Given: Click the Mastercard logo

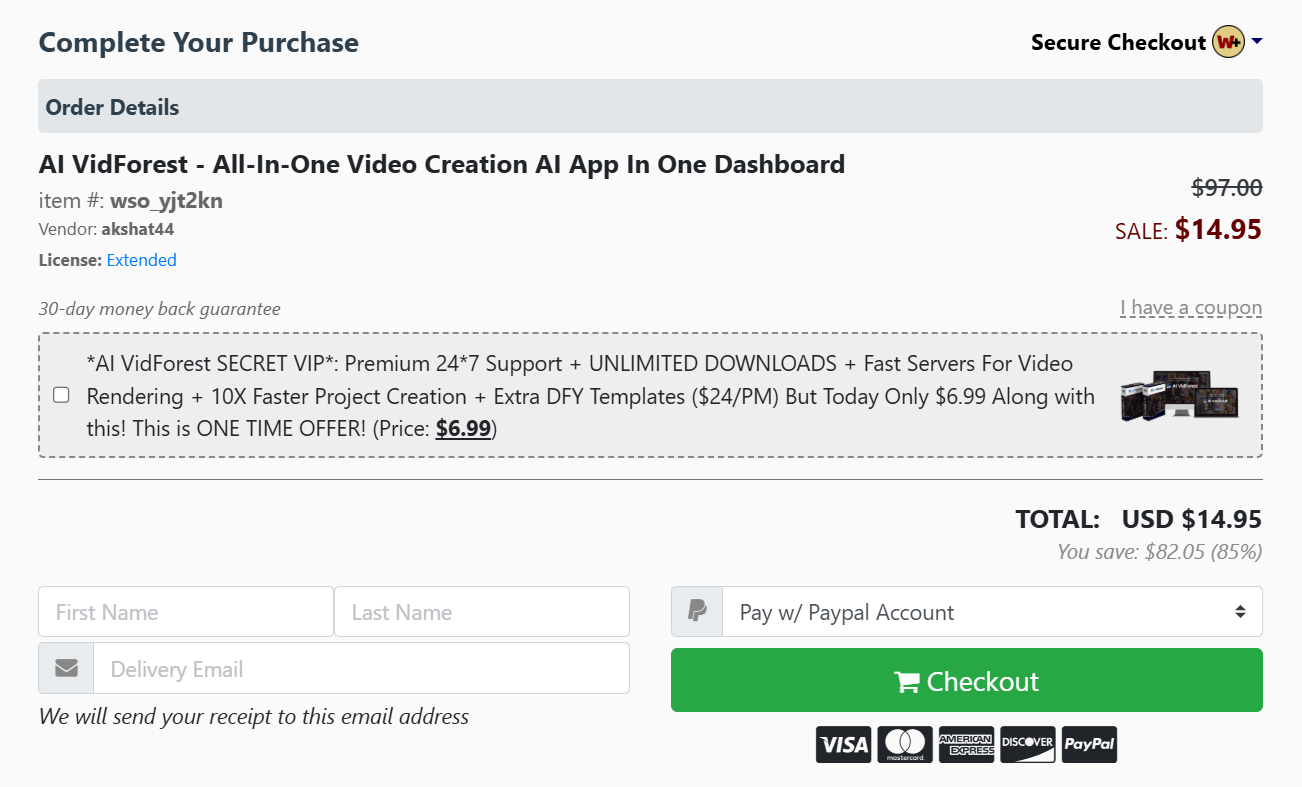Looking at the screenshot, I should pyautogui.click(x=905, y=744).
